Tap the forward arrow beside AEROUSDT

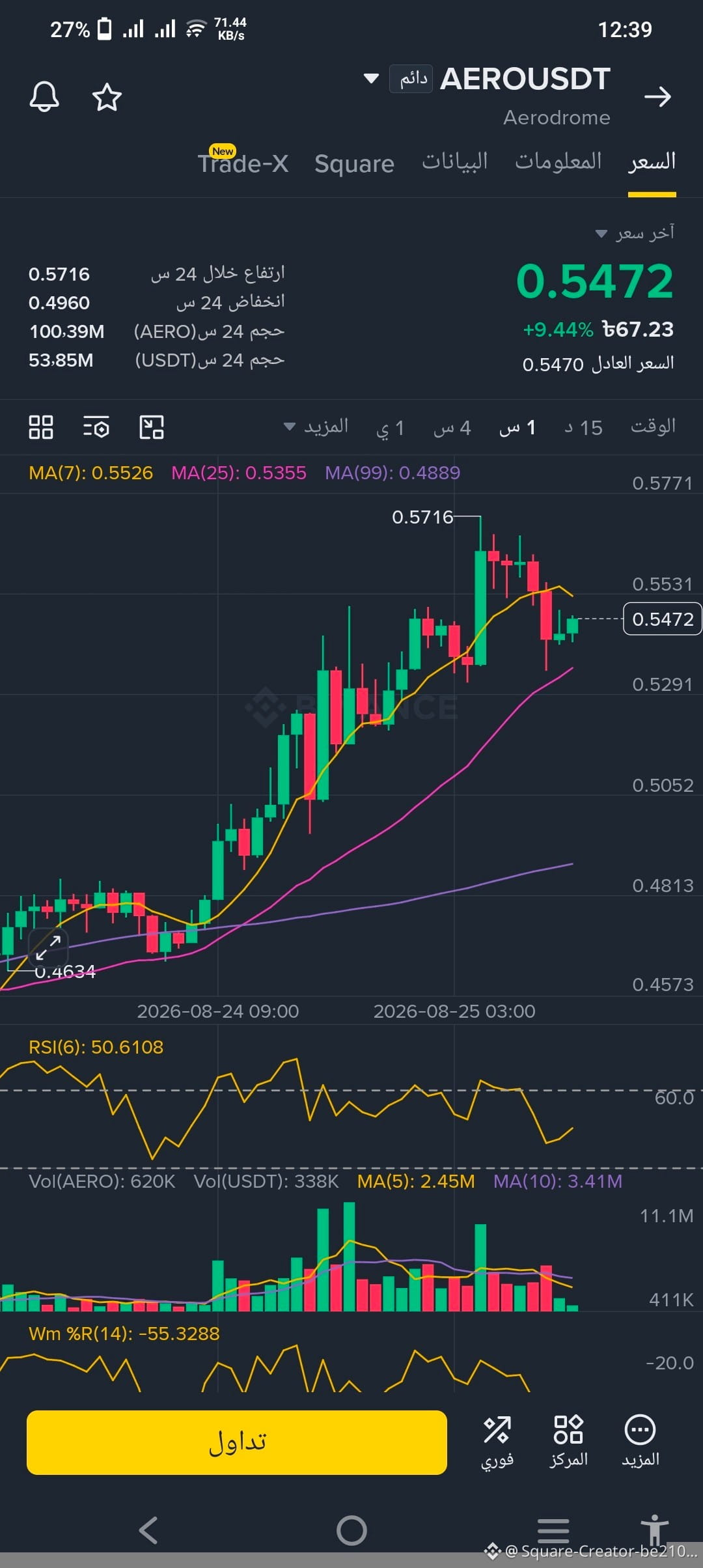pyautogui.click(x=657, y=96)
